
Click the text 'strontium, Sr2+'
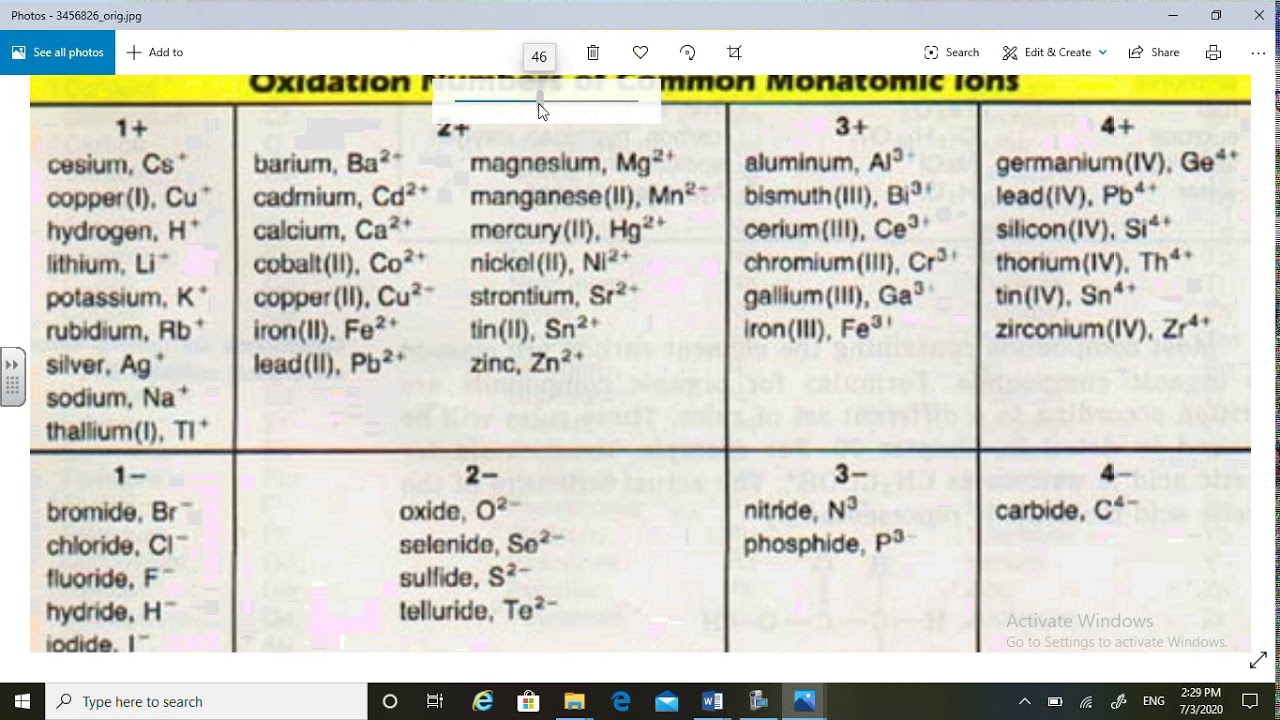(x=554, y=296)
